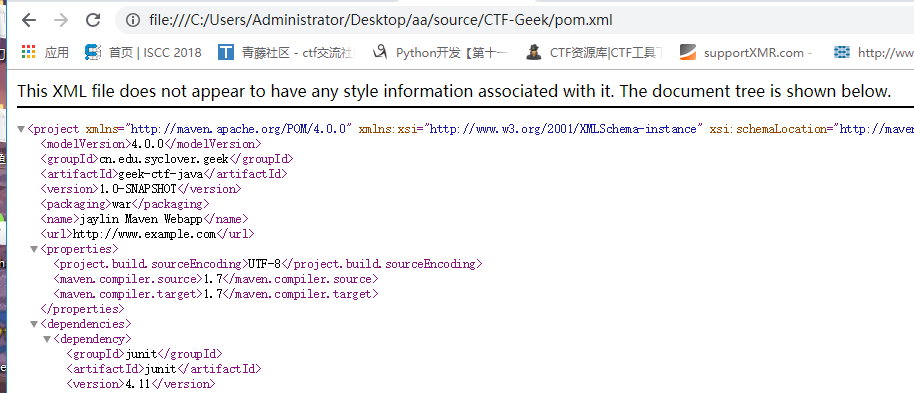The height and width of the screenshot is (393, 914).
Task: Click the packaging war line
Action: click(x=125, y=204)
